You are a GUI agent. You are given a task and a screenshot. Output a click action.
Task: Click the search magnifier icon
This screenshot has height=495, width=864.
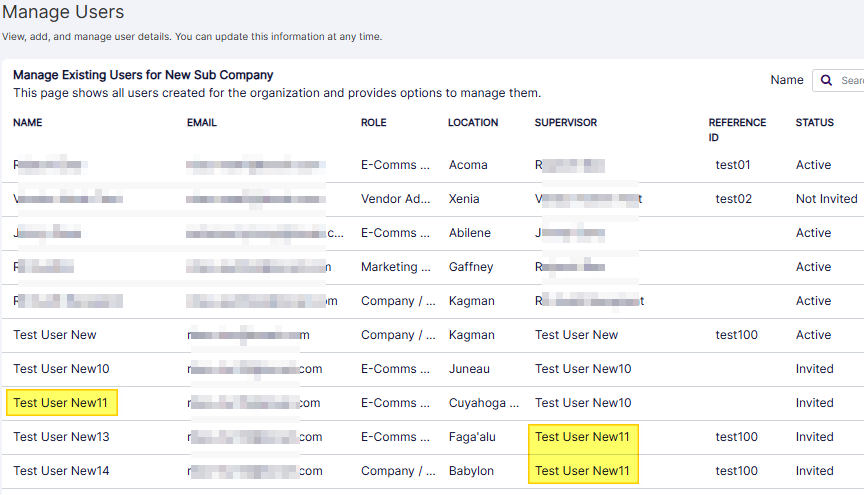click(826, 80)
